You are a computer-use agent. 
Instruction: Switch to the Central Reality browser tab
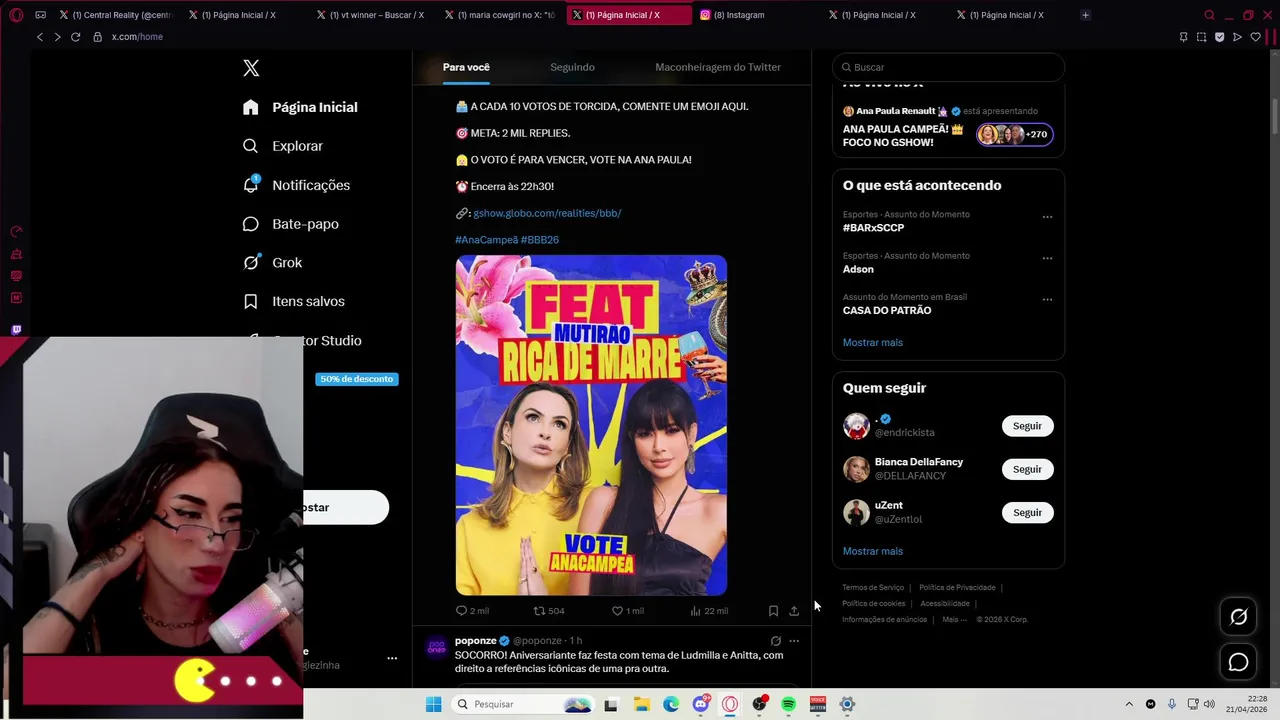point(115,15)
